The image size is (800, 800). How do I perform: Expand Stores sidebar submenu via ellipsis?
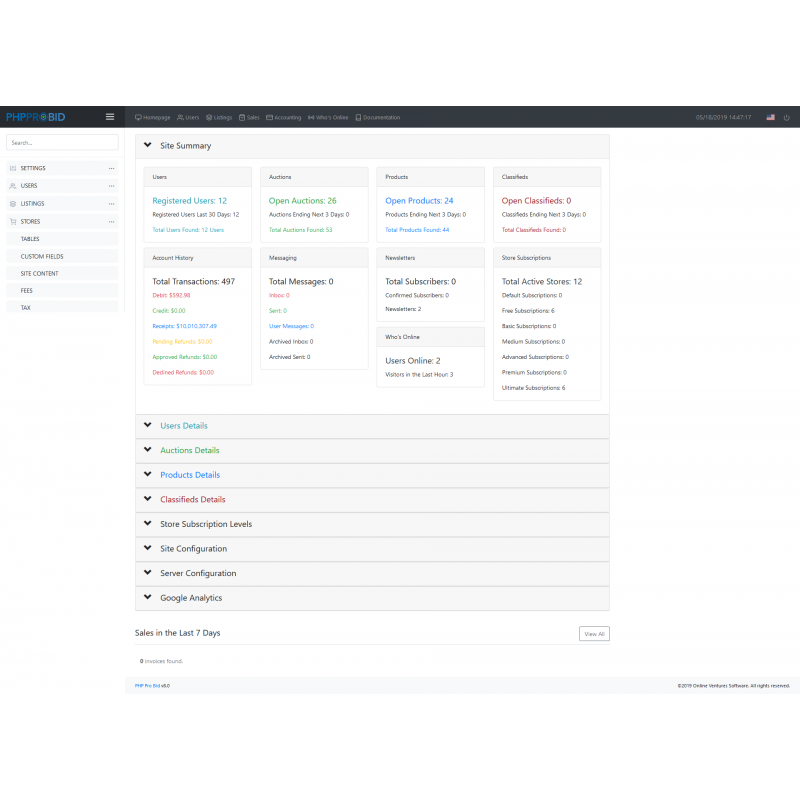[111, 222]
